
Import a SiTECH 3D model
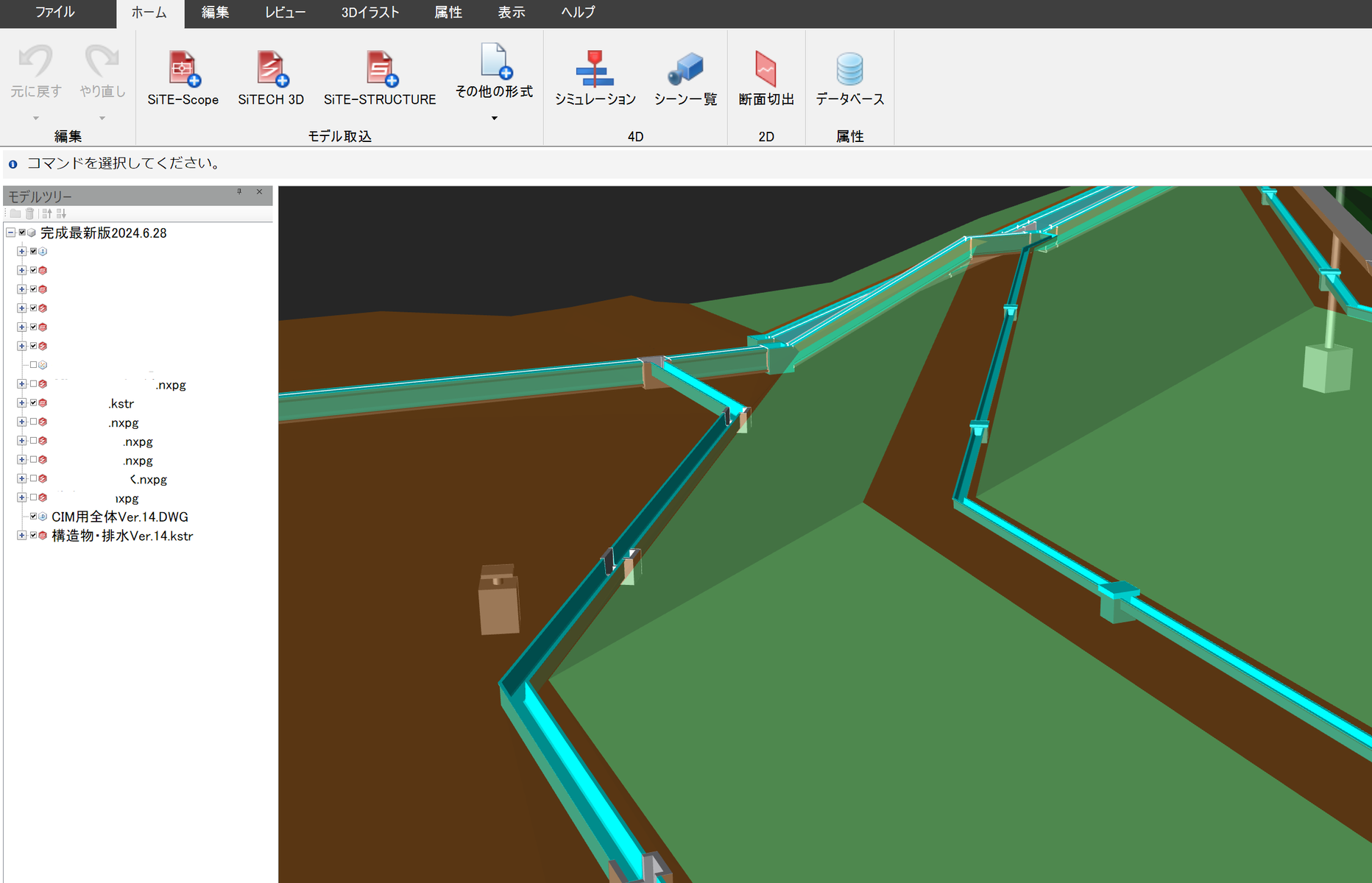click(x=271, y=79)
